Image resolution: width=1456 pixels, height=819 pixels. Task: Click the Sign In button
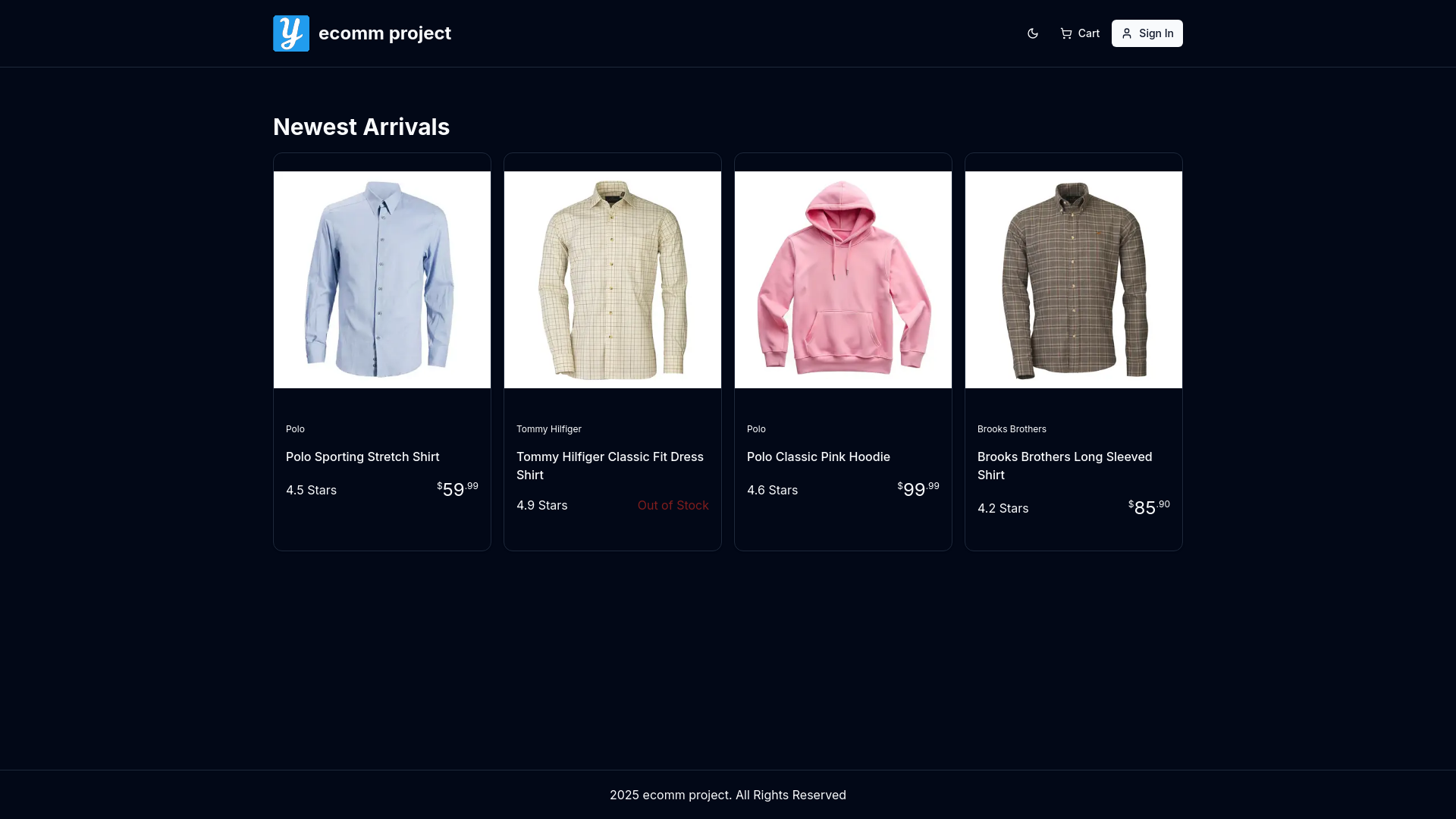[x=1147, y=33]
